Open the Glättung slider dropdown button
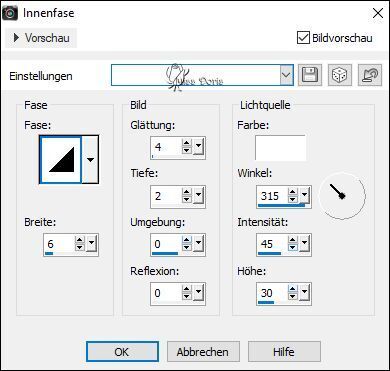 [x=199, y=147]
